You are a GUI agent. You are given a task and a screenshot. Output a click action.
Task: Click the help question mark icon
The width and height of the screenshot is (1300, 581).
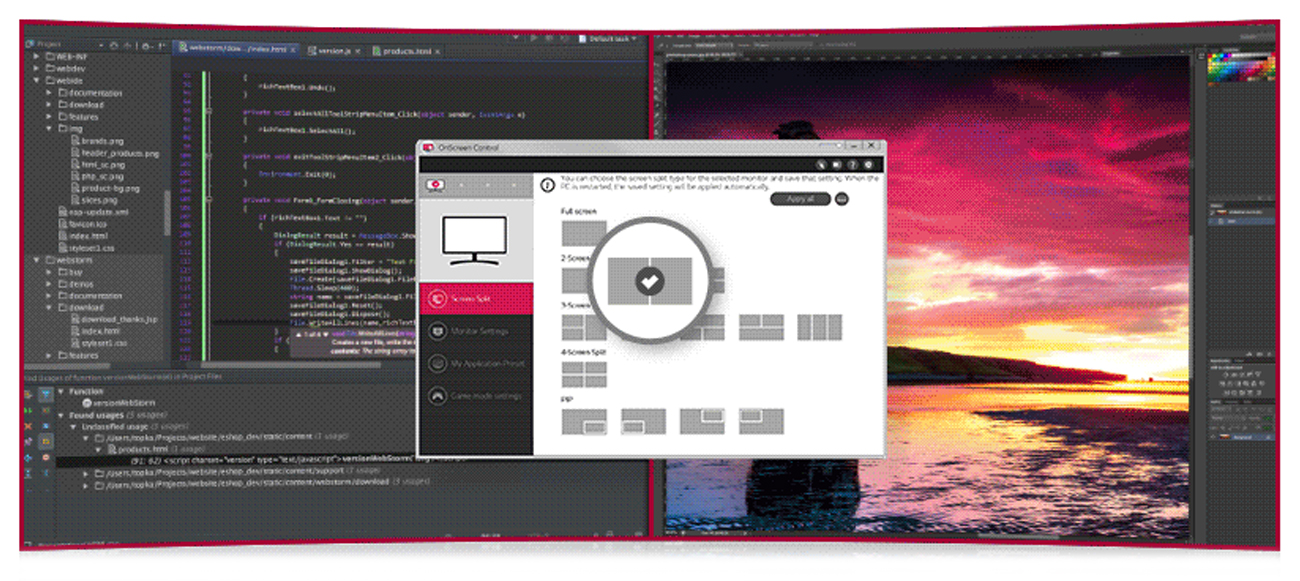853,164
